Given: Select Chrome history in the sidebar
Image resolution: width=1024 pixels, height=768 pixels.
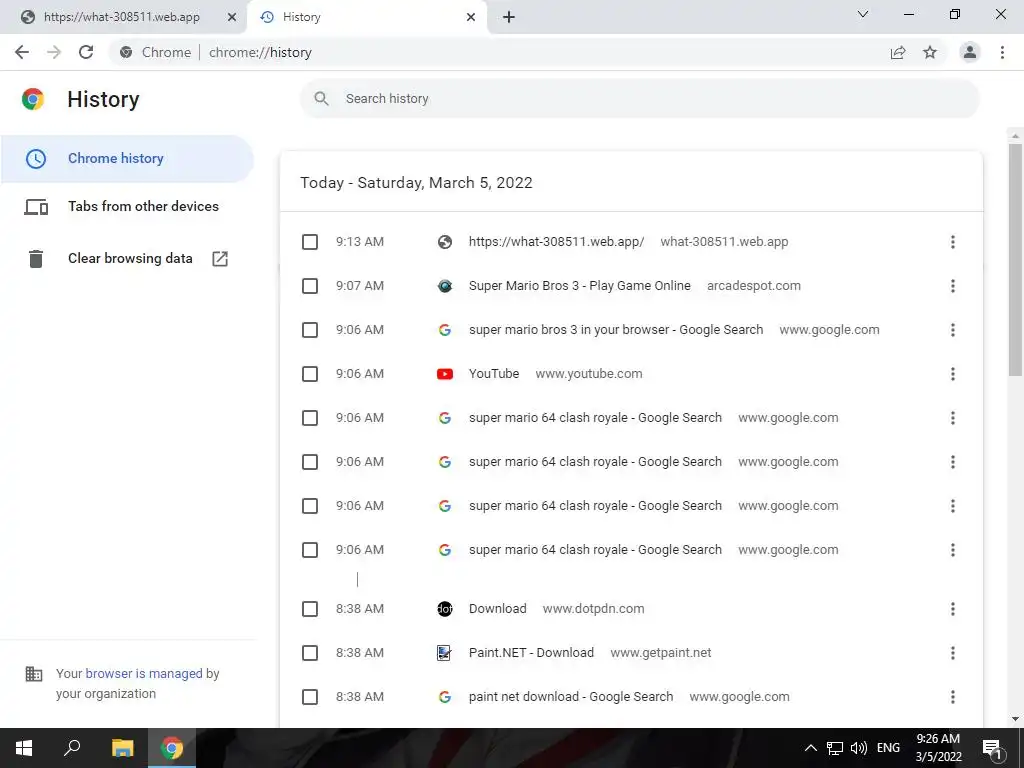Looking at the screenshot, I should 127,158.
